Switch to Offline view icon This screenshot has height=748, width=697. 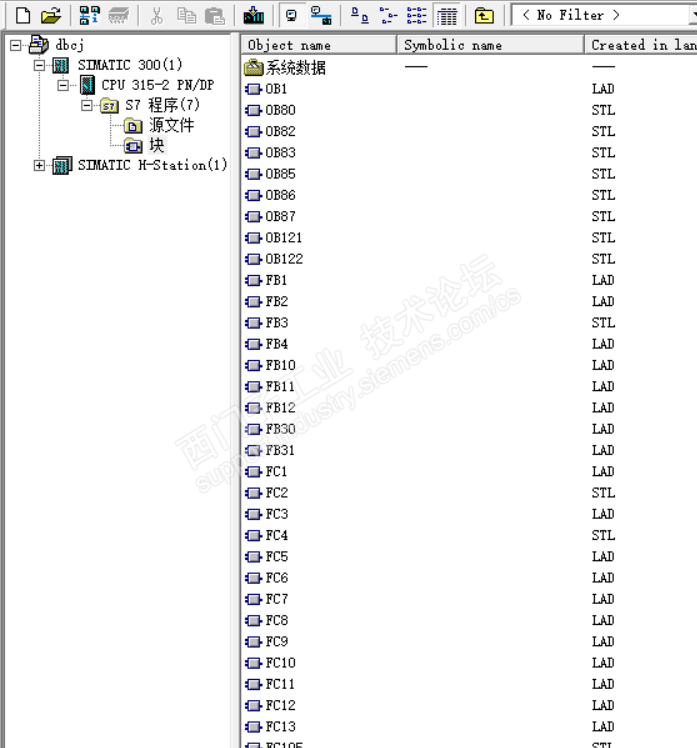pos(291,16)
